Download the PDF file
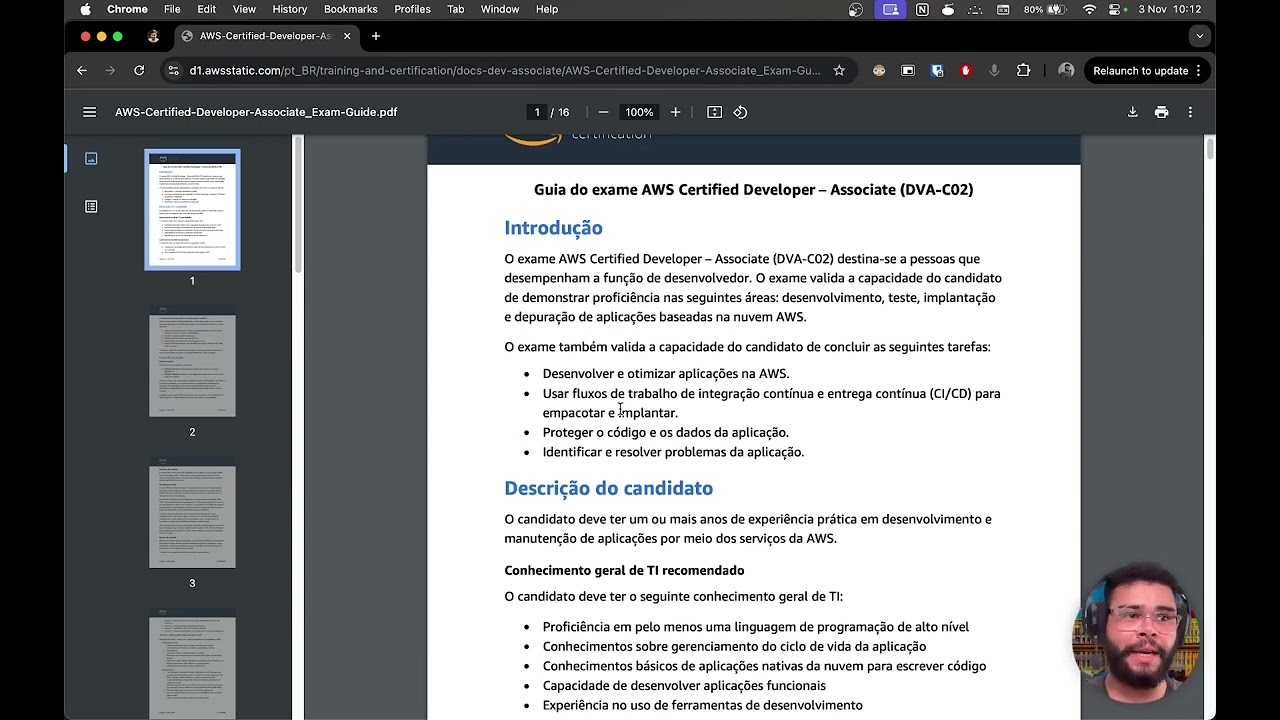The height and width of the screenshot is (720, 1280). 1133,112
